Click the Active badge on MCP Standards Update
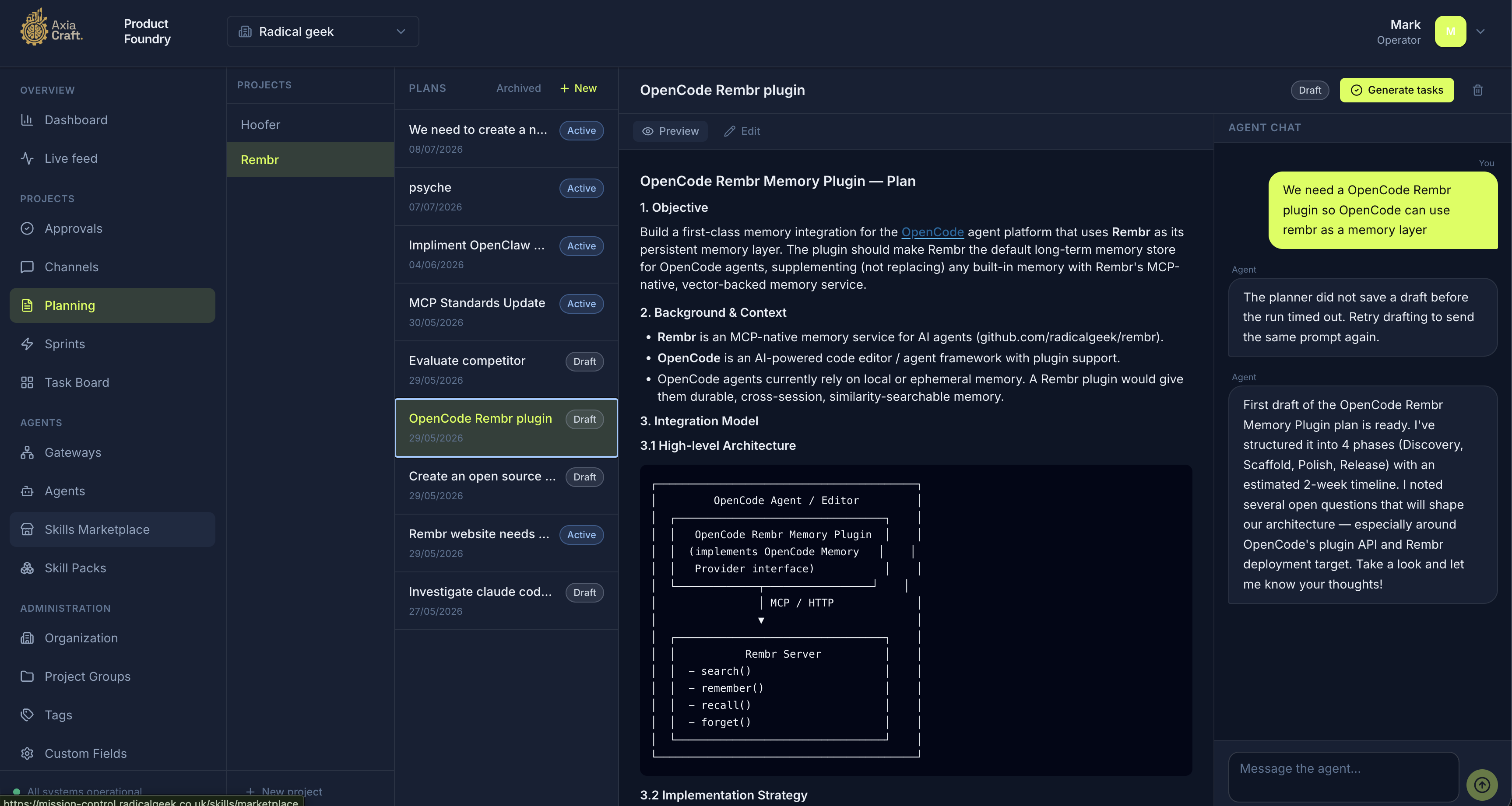Image resolution: width=1512 pixels, height=806 pixels. pyautogui.click(x=581, y=304)
